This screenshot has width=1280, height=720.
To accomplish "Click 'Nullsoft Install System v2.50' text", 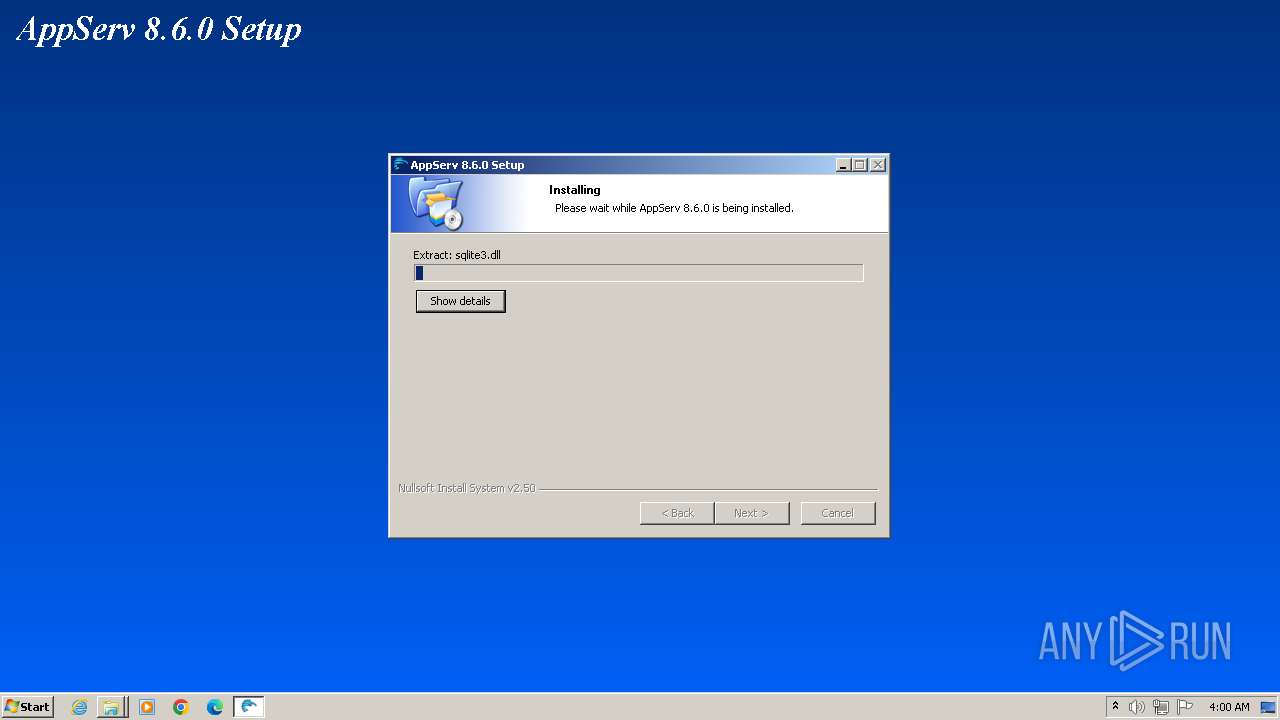I will click(x=467, y=489).
